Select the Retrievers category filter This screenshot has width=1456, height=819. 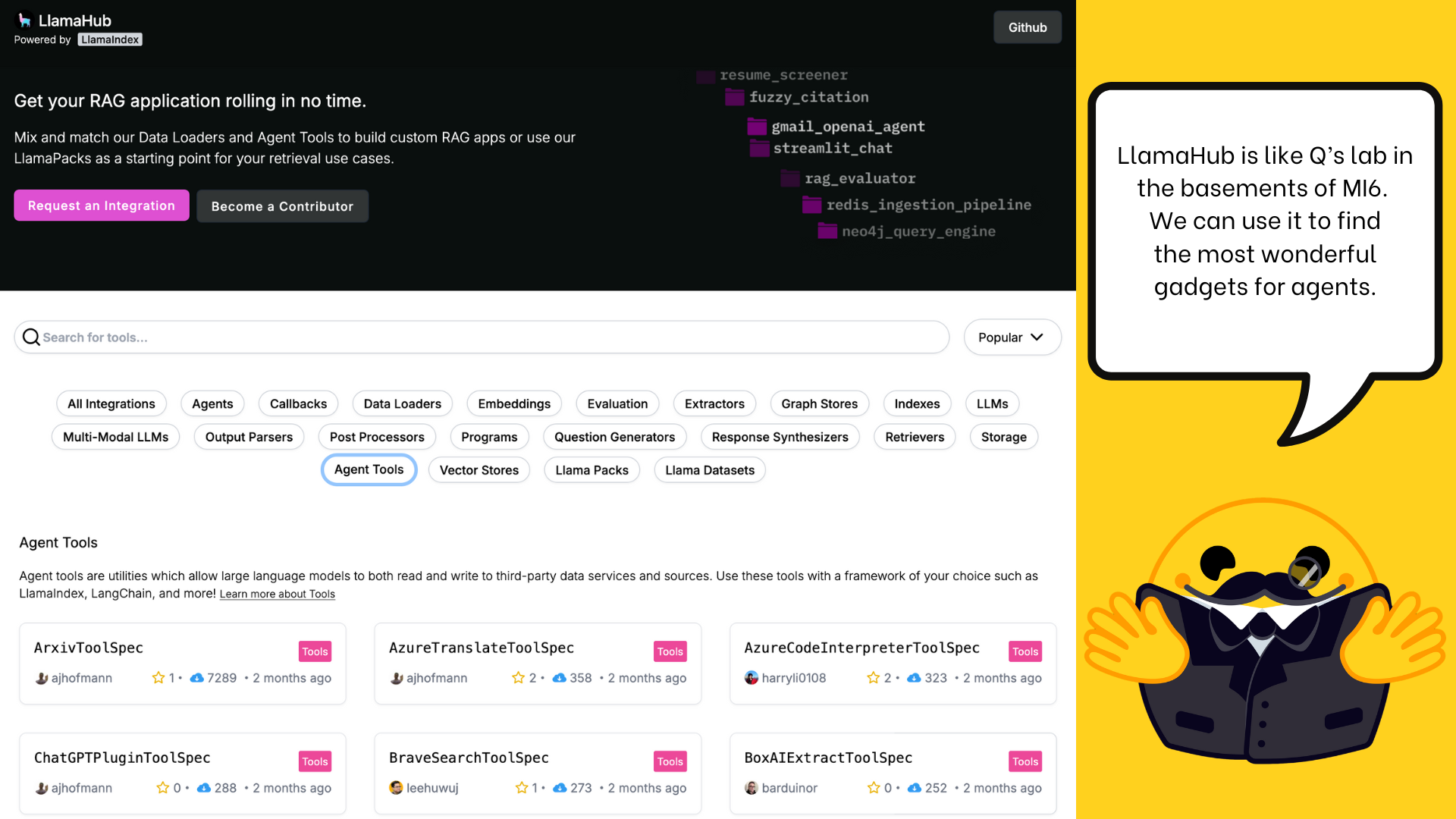click(x=915, y=437)
